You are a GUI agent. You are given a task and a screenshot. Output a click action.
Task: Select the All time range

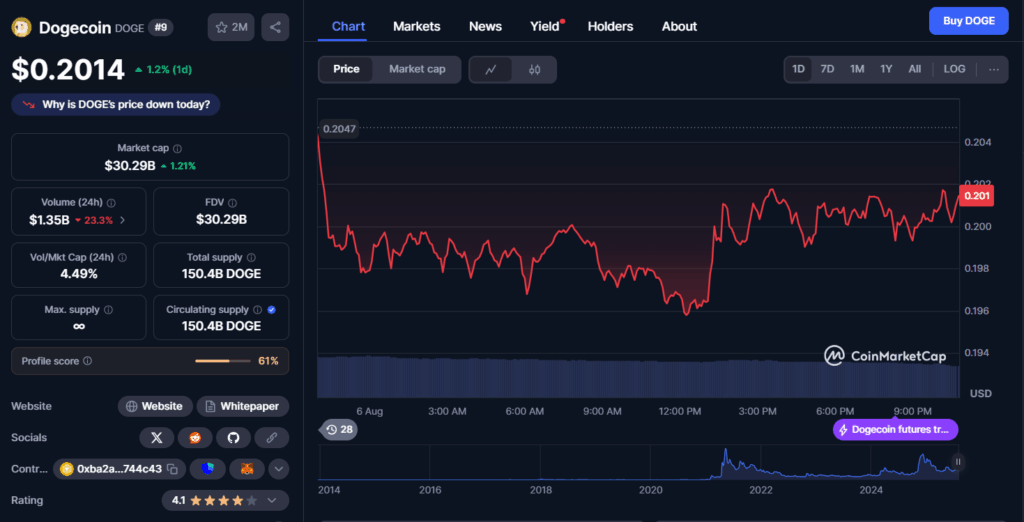[x=915, y=69]
